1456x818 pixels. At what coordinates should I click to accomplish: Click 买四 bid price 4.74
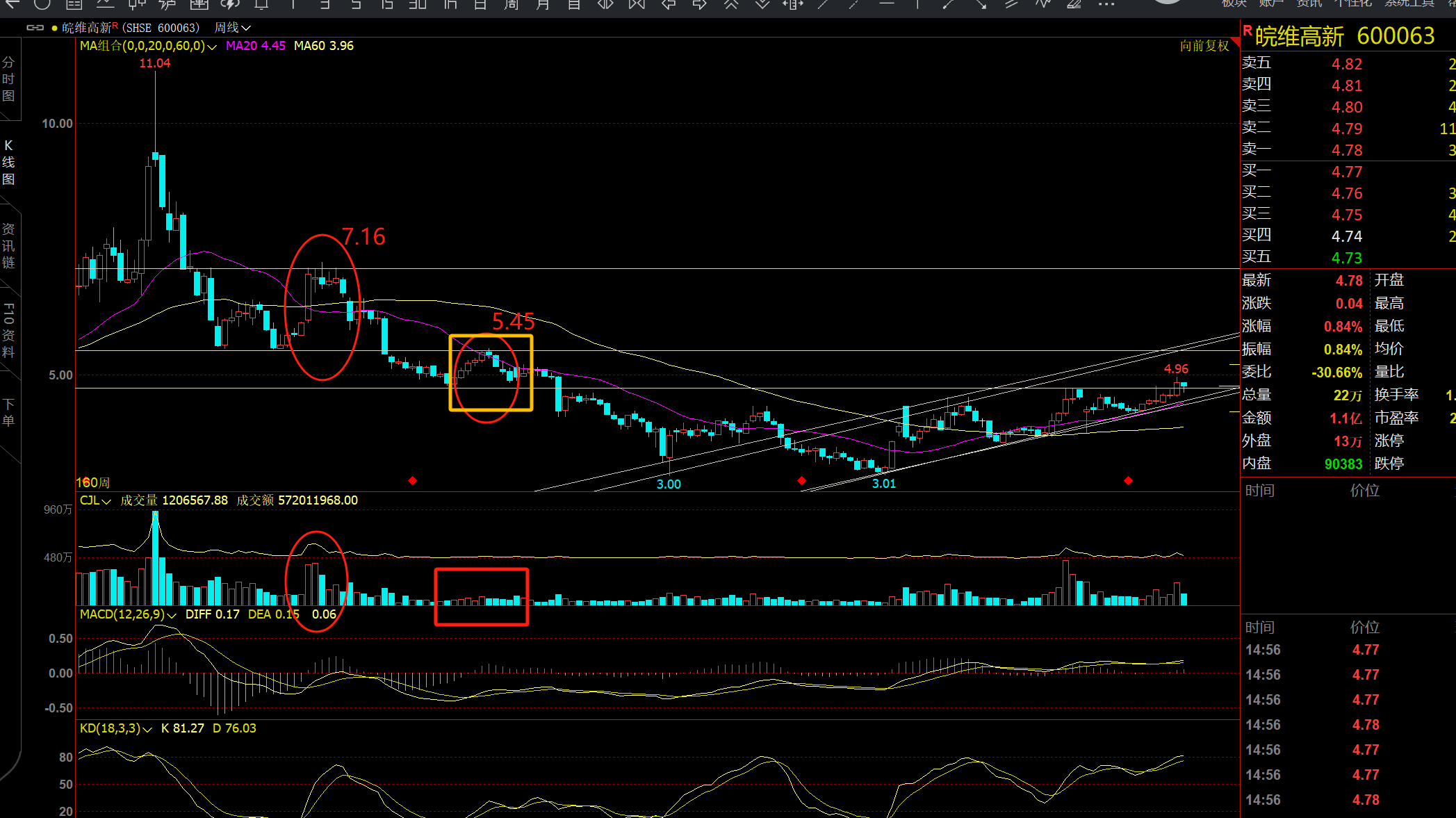tap(1346, 236)
